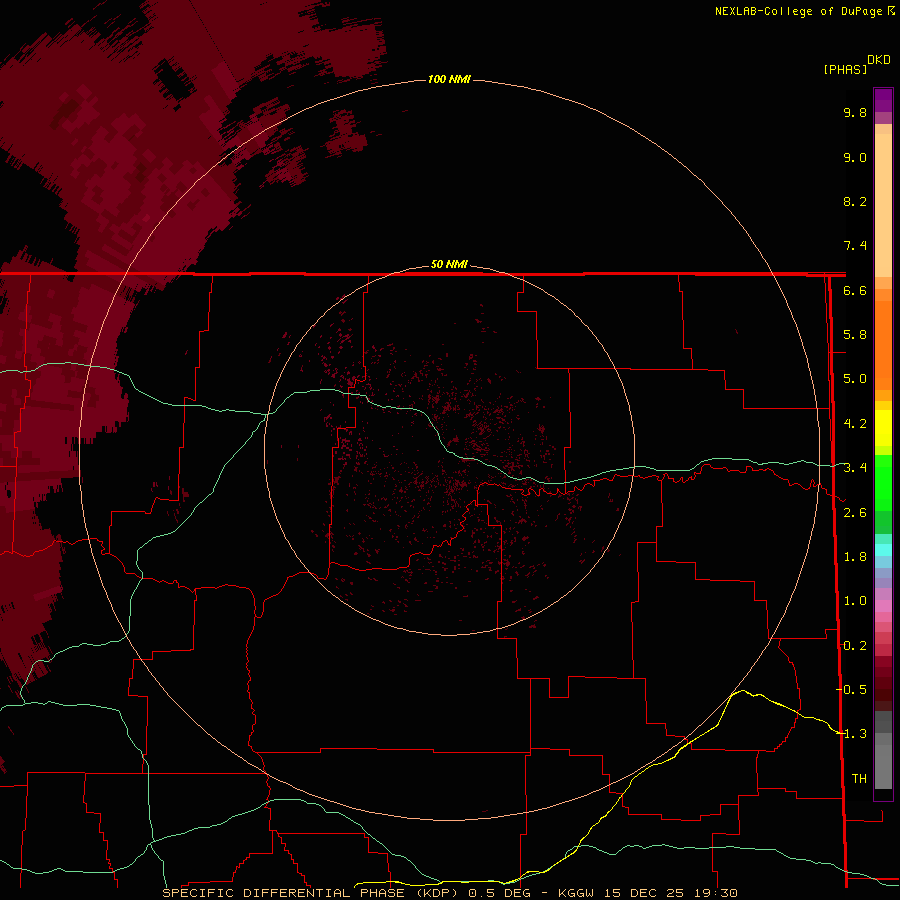Click the "[PHAS]" legend header
Viewport: 900px width, 900px height.
(845, 69)
